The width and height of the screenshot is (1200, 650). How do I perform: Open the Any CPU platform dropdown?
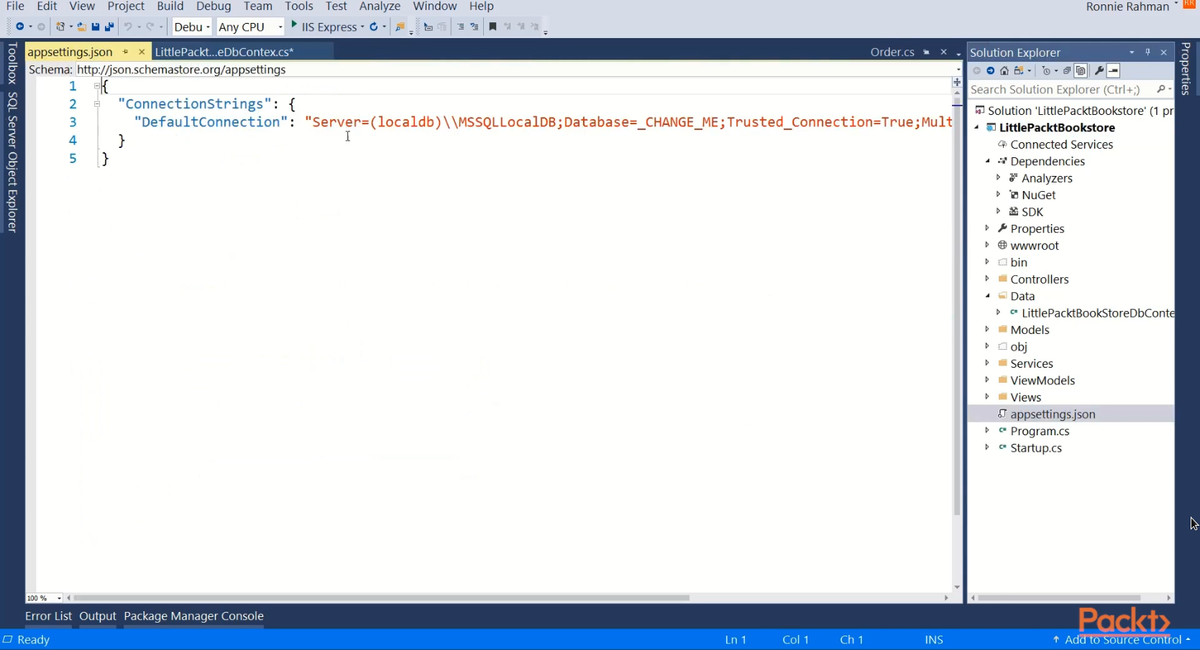[x=250, y=27]
